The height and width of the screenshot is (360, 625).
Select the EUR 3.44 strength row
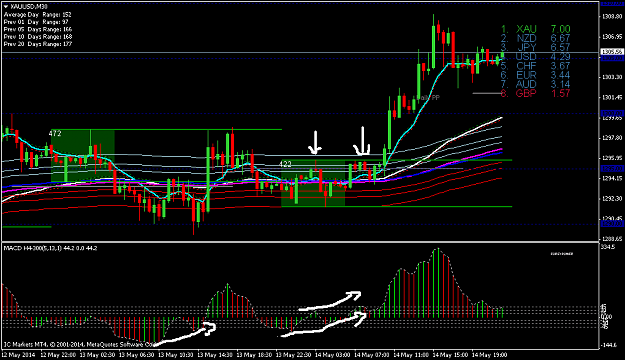tap(536, 75)
